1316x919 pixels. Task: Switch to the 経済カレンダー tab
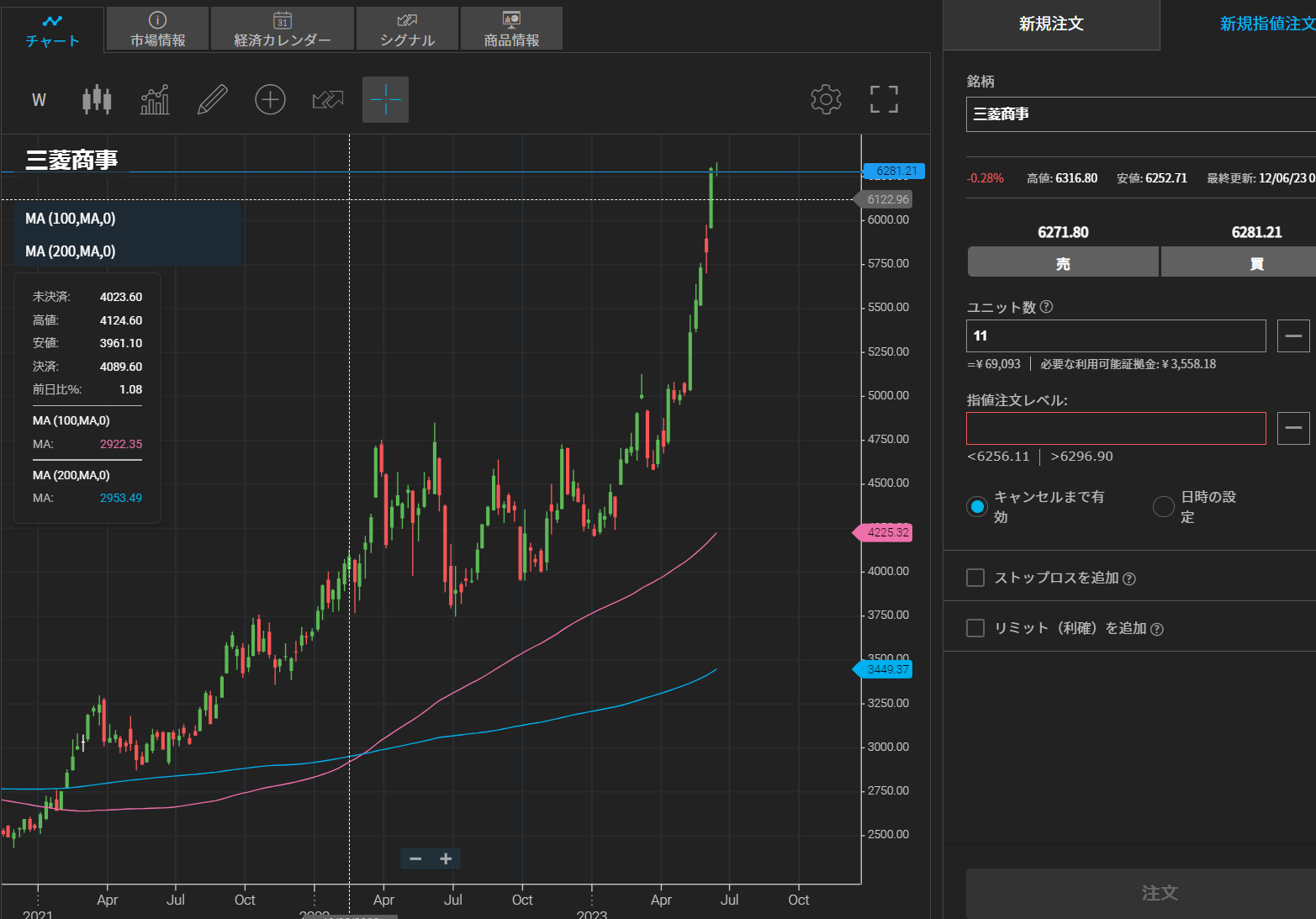pyautogui.click(x=283, y=29)
